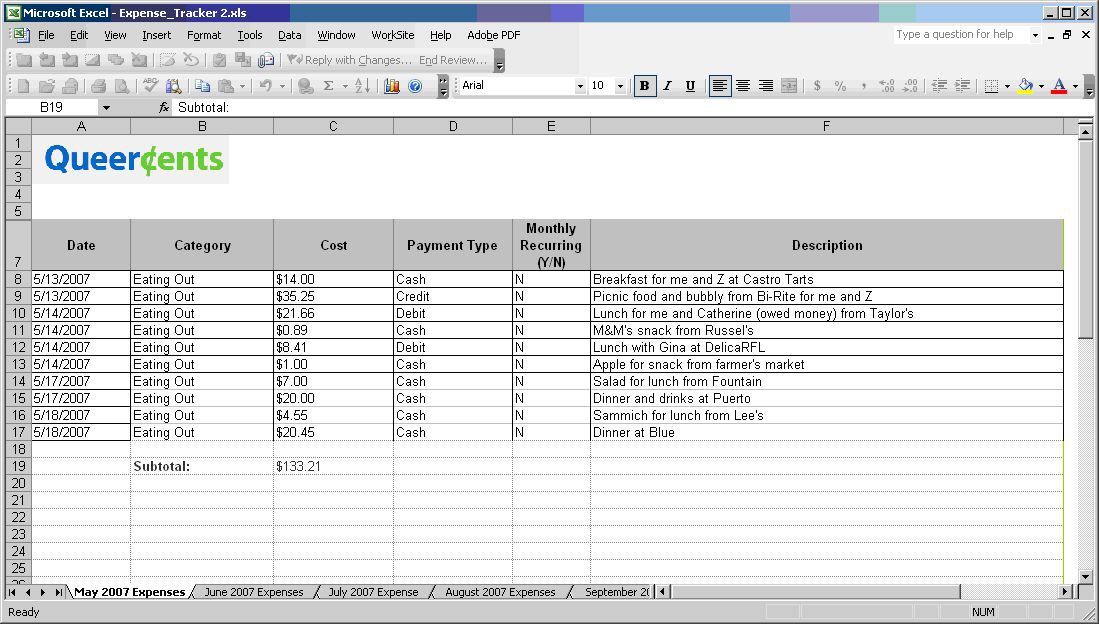Apply yellow Fill Color paint bucket
Screen dimensions: 1099x624
(1024, 86)
